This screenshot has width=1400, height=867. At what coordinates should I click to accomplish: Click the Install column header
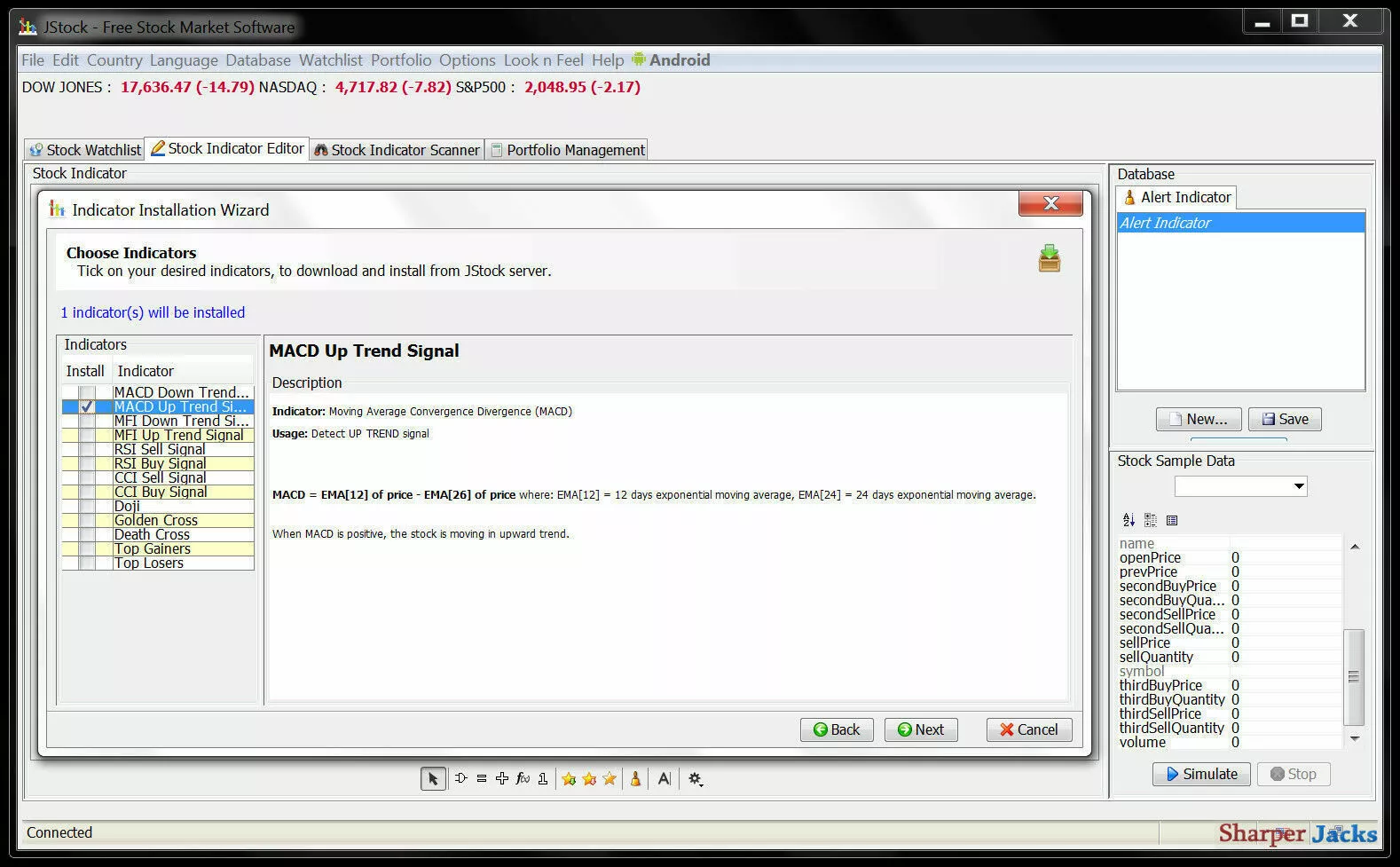[86, 371]
